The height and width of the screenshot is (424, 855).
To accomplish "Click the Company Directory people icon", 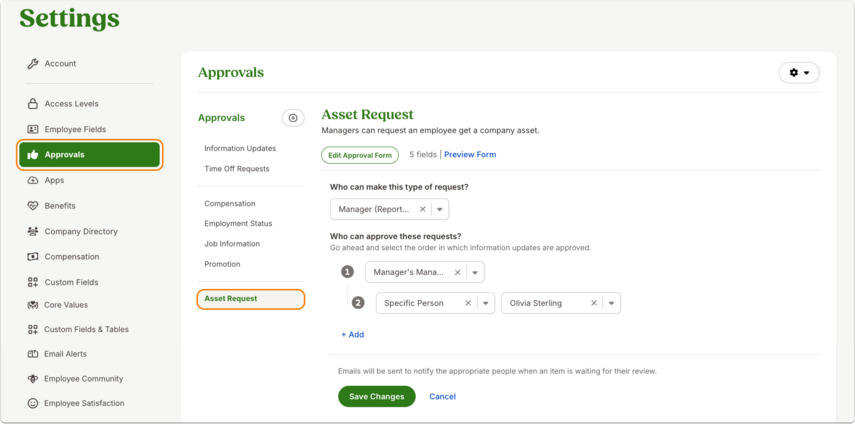I will 32,232.
